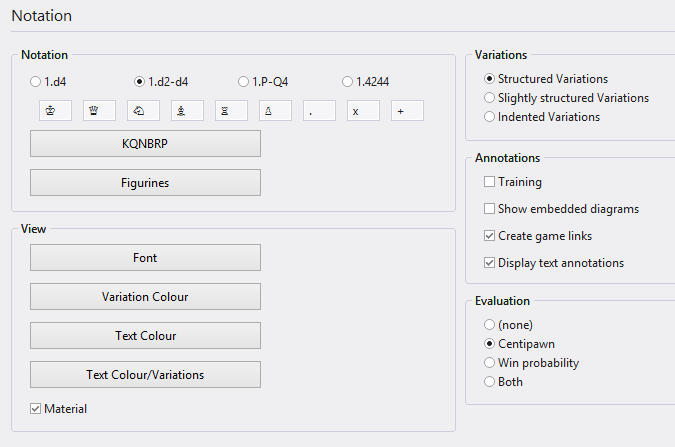Click the queen figurine symbol field

pos(99,111)
